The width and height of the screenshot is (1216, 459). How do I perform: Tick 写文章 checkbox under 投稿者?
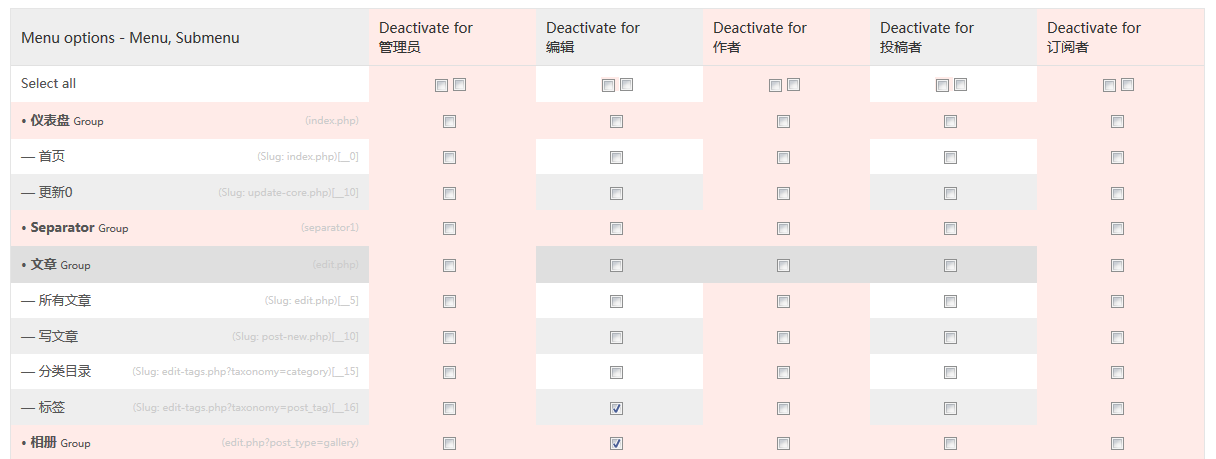(950, 337)
